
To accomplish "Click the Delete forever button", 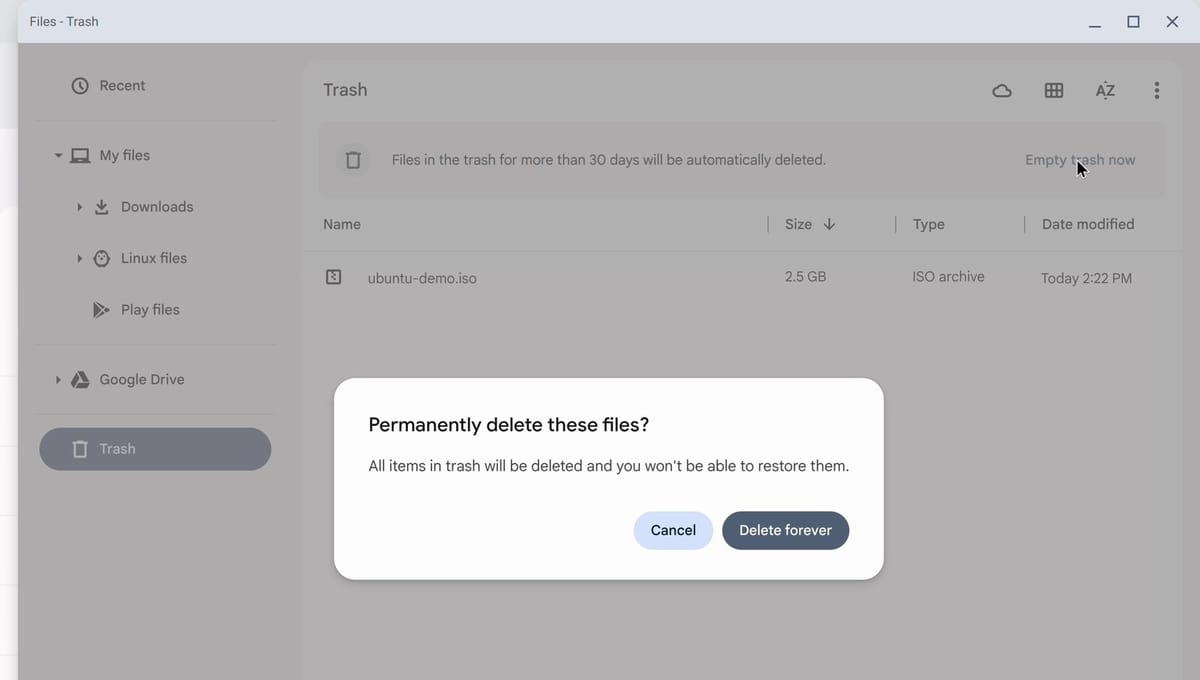I will pyautogui.click(x=785, y=530).
